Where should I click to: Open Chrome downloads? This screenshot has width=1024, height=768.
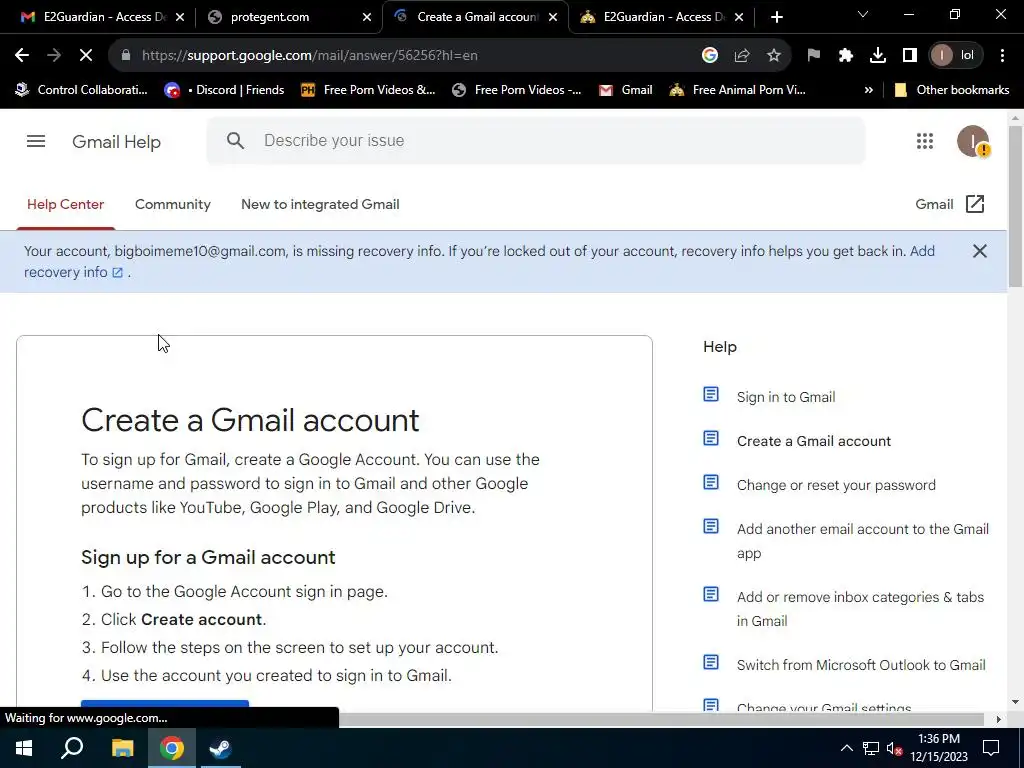click(x=878, y=56)
